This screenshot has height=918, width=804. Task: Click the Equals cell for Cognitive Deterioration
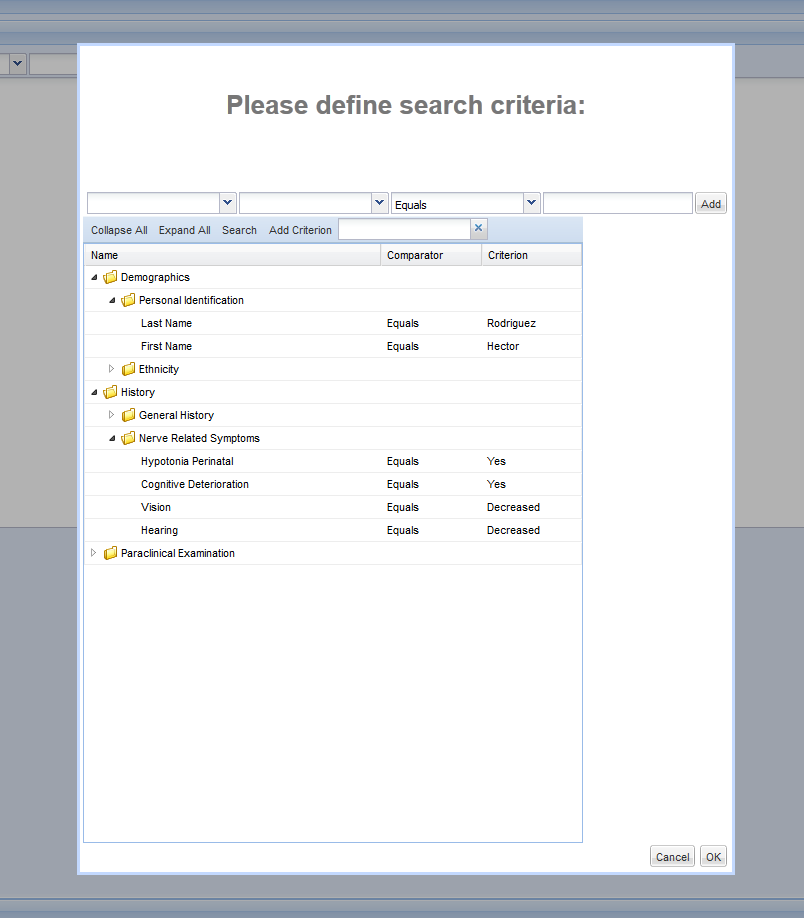tap(402, 484)
